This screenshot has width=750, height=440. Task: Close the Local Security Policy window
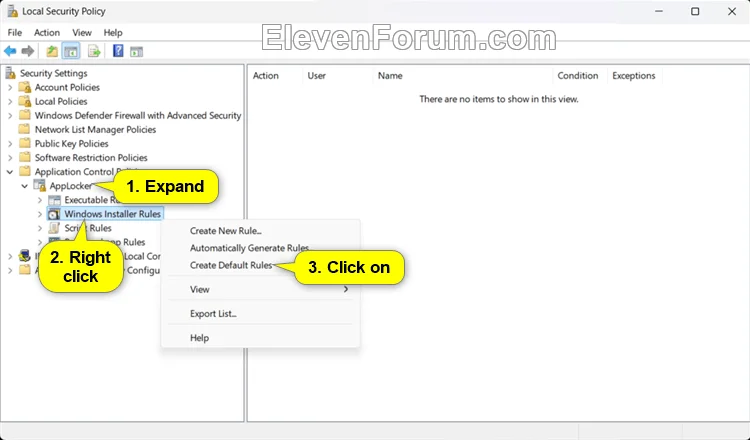(731, 11)
